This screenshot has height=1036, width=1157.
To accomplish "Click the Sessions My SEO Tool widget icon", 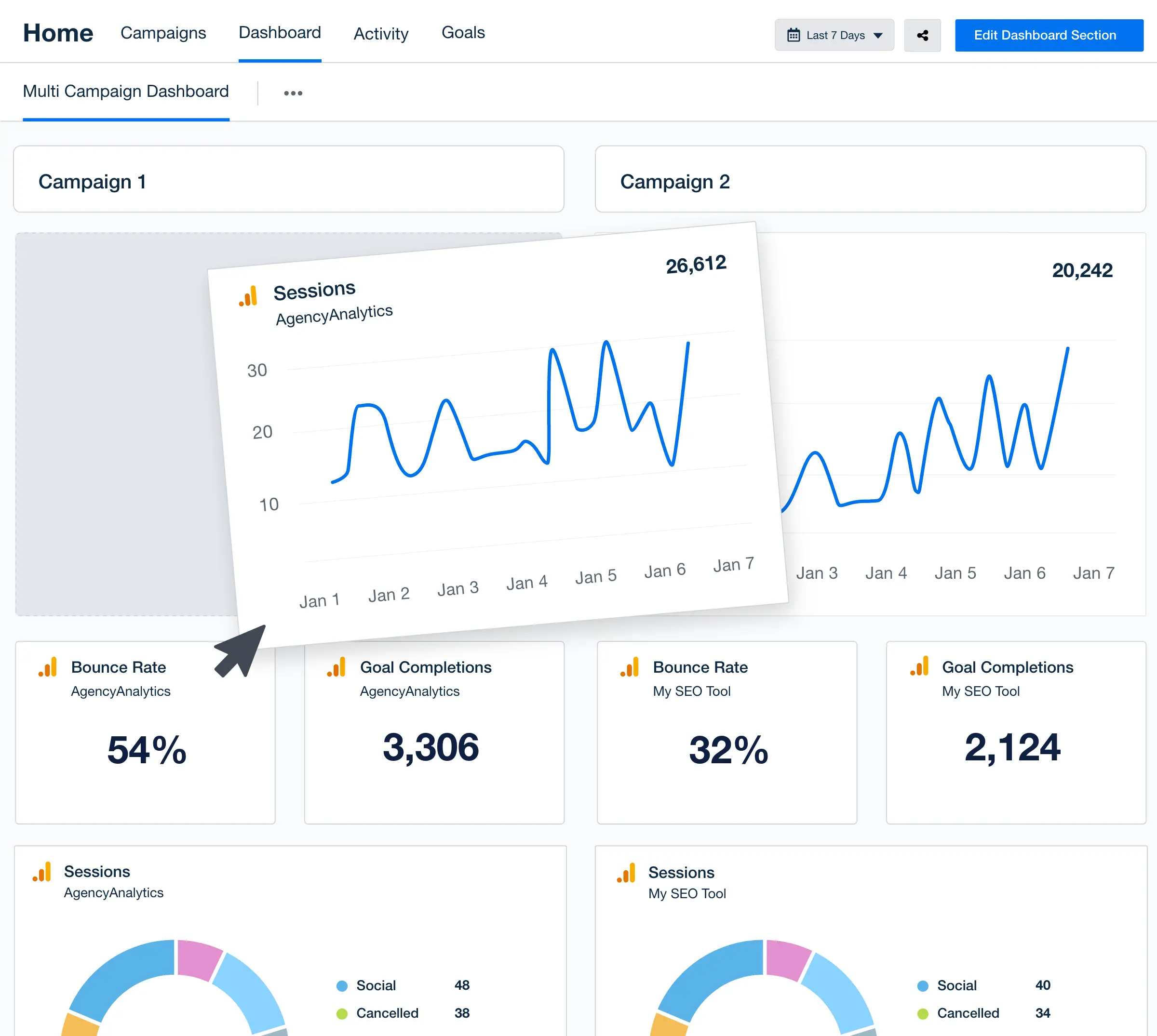I will (x=626, y=872).
